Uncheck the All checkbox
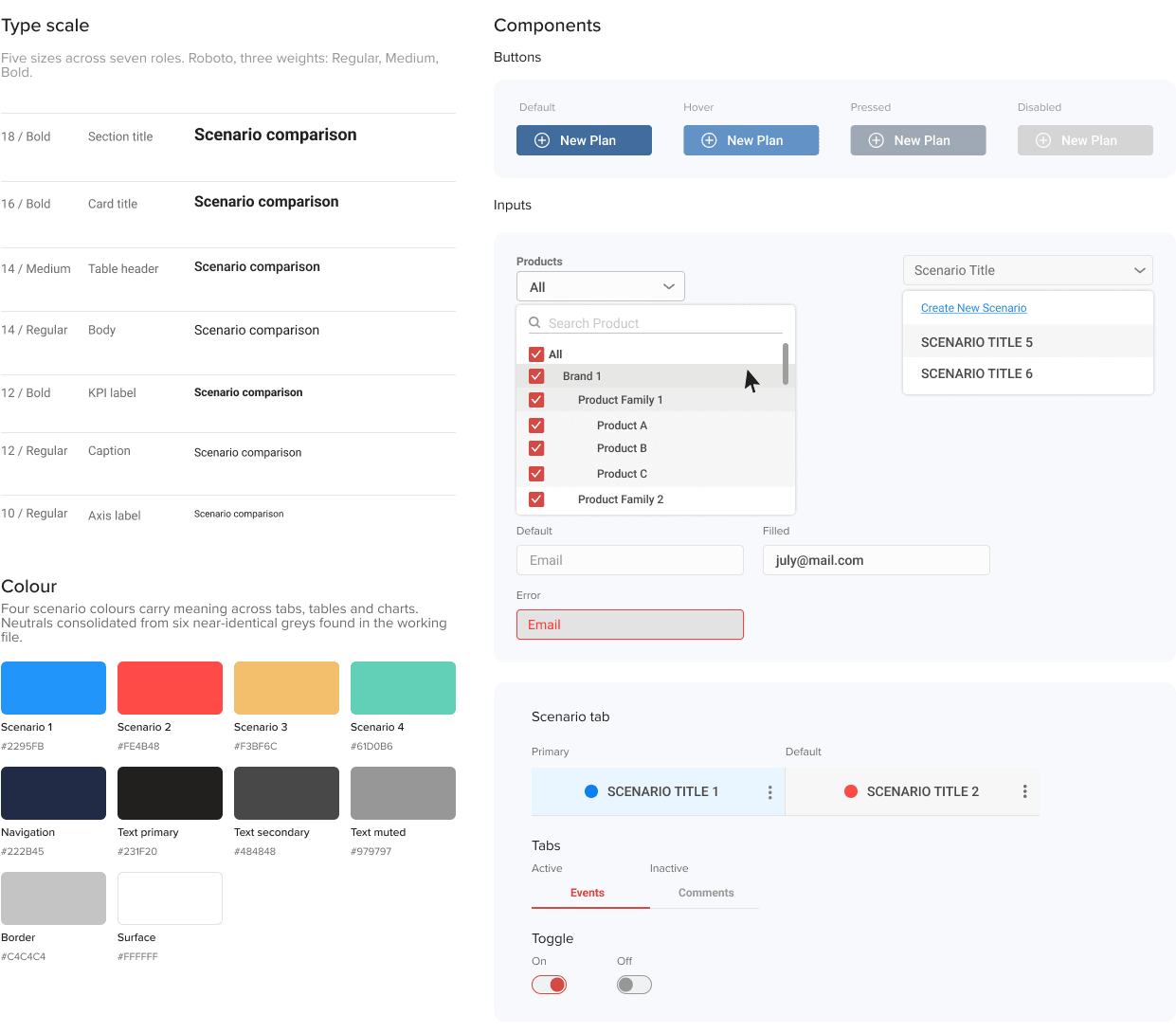 coord(536,354)
